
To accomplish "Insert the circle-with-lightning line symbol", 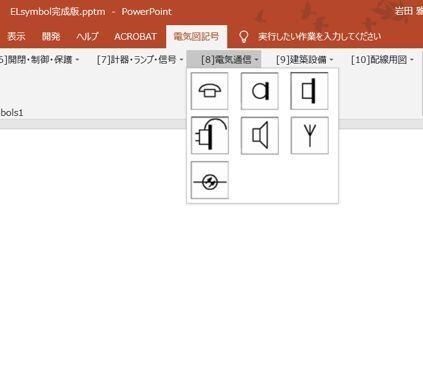I will pos(210,180).
